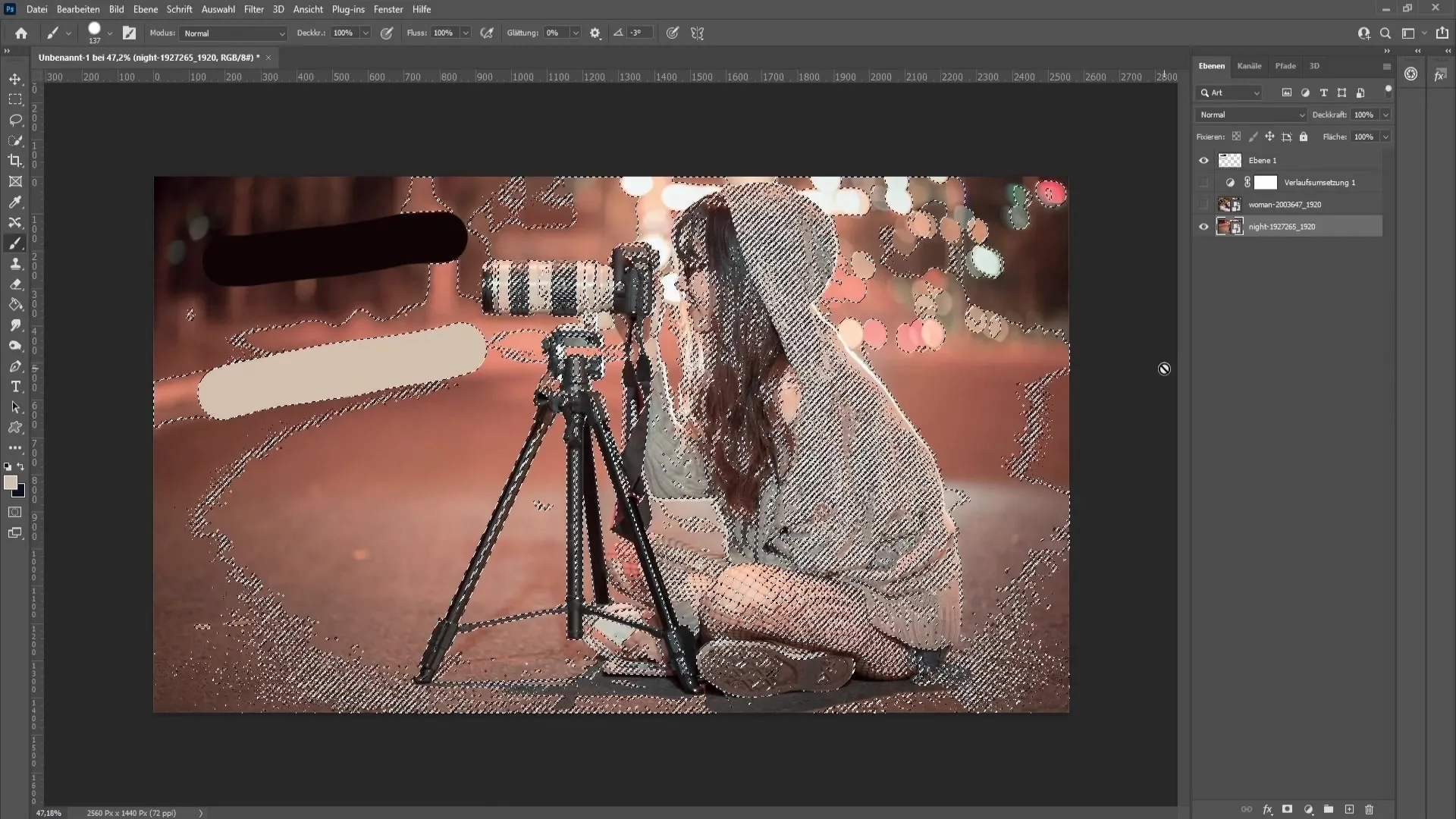
Task: Open the brush preset picker dropdown
Action: point(110,33)
